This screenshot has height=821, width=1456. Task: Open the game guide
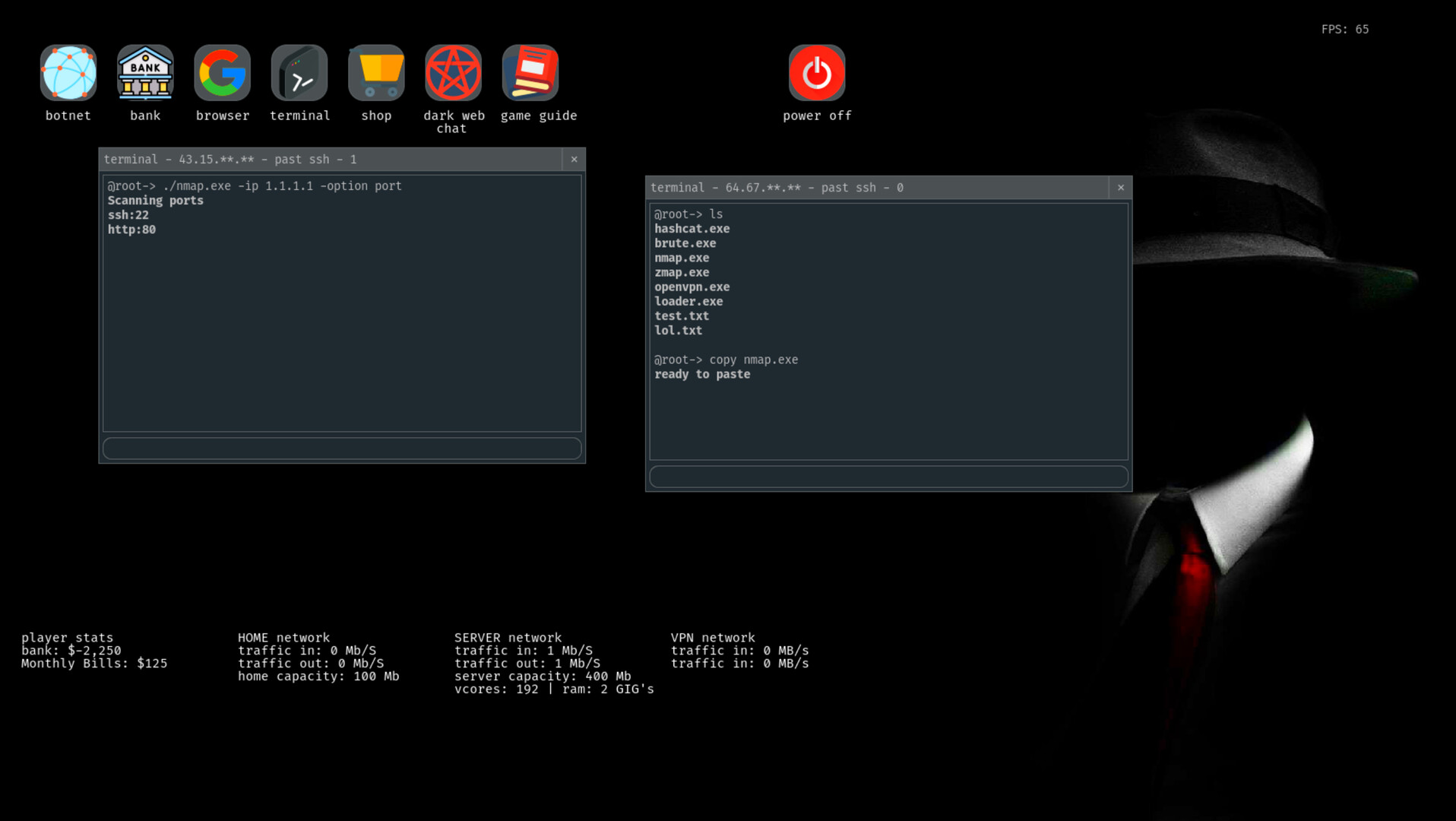[530, 73]
